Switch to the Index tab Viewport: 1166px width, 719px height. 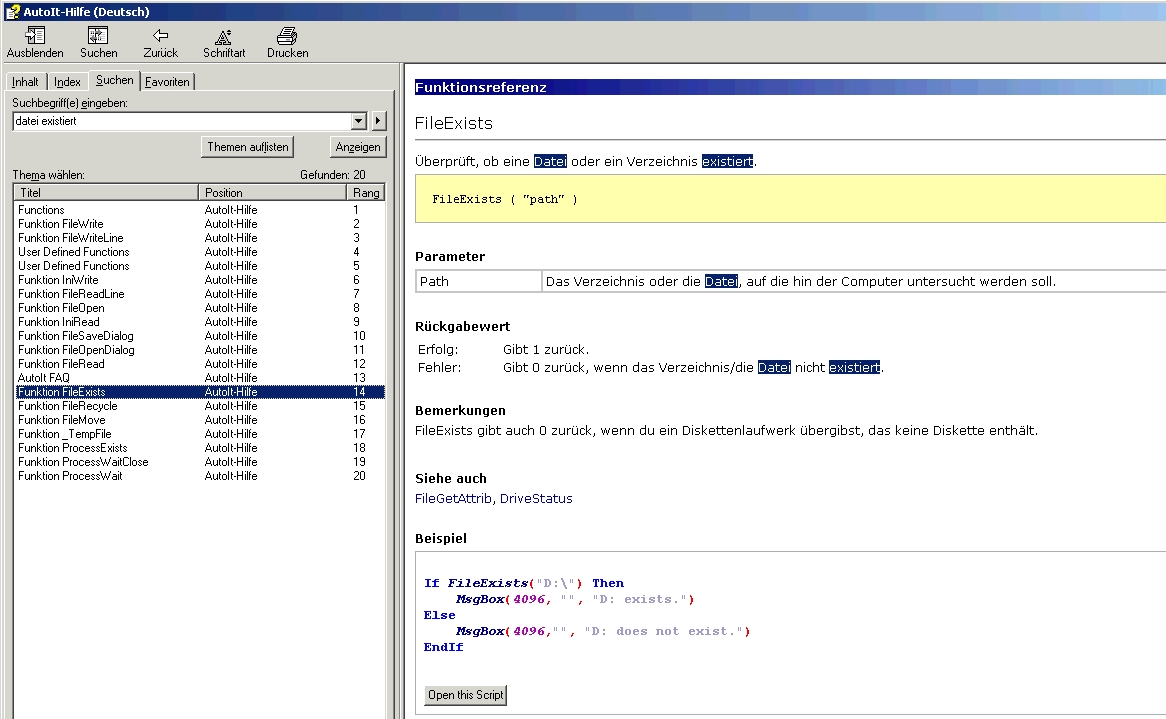[67, 82]
